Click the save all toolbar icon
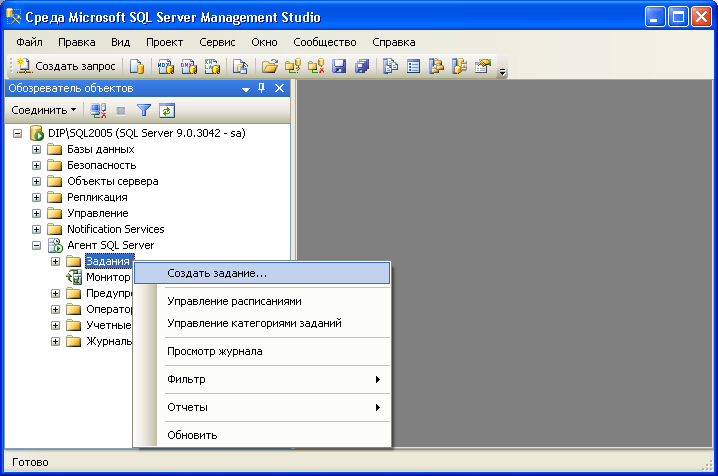Screen dimensions: 718x476 pos(361,67)
